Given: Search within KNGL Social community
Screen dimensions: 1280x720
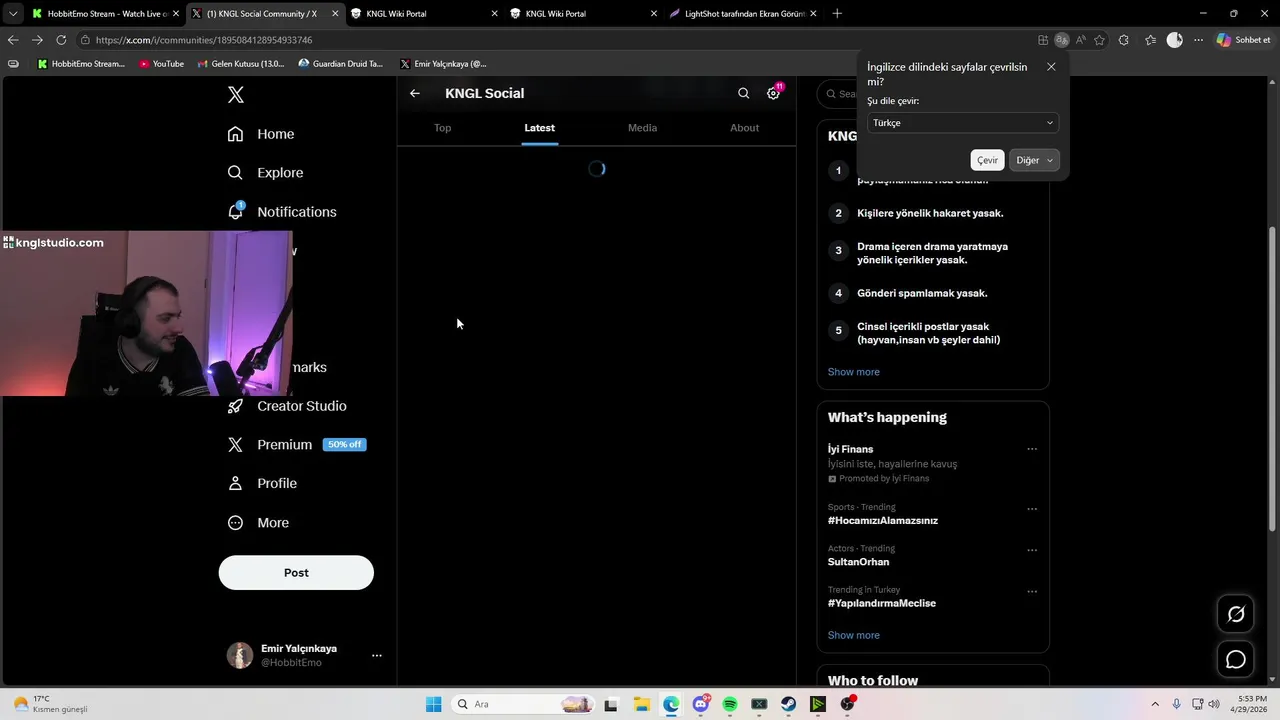Looking at the screenshot, I should (x=743, y=93).
